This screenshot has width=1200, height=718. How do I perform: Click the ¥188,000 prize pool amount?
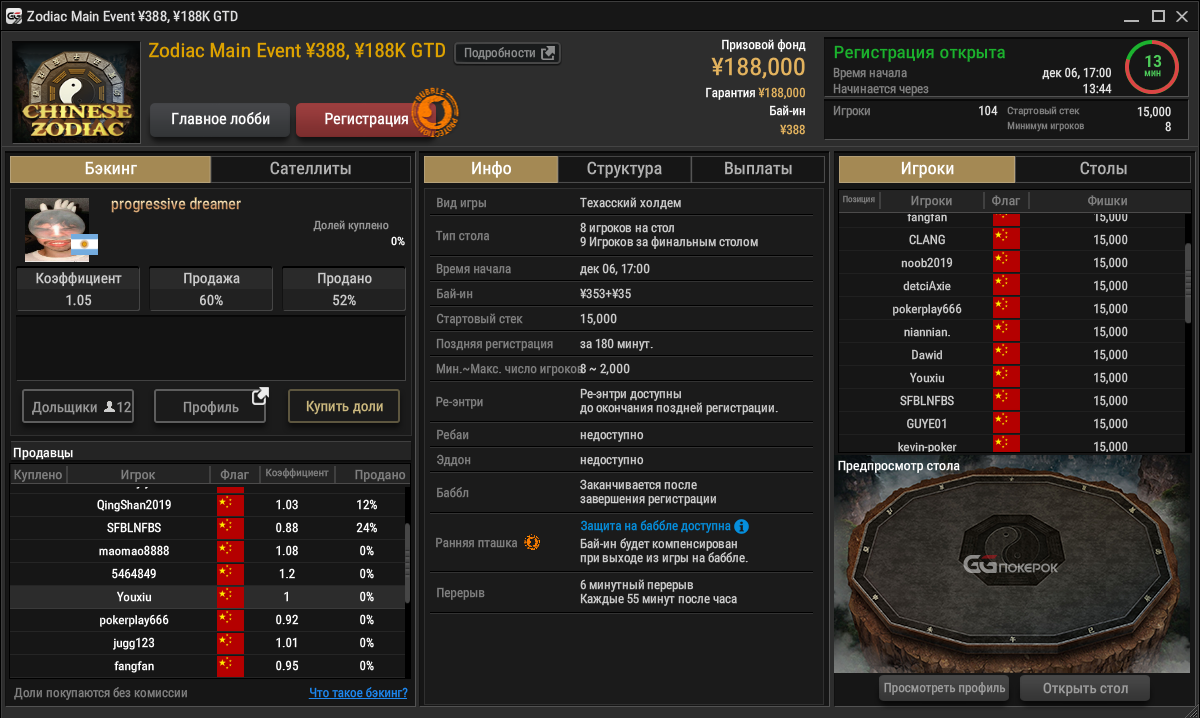[x=758, y=67]
